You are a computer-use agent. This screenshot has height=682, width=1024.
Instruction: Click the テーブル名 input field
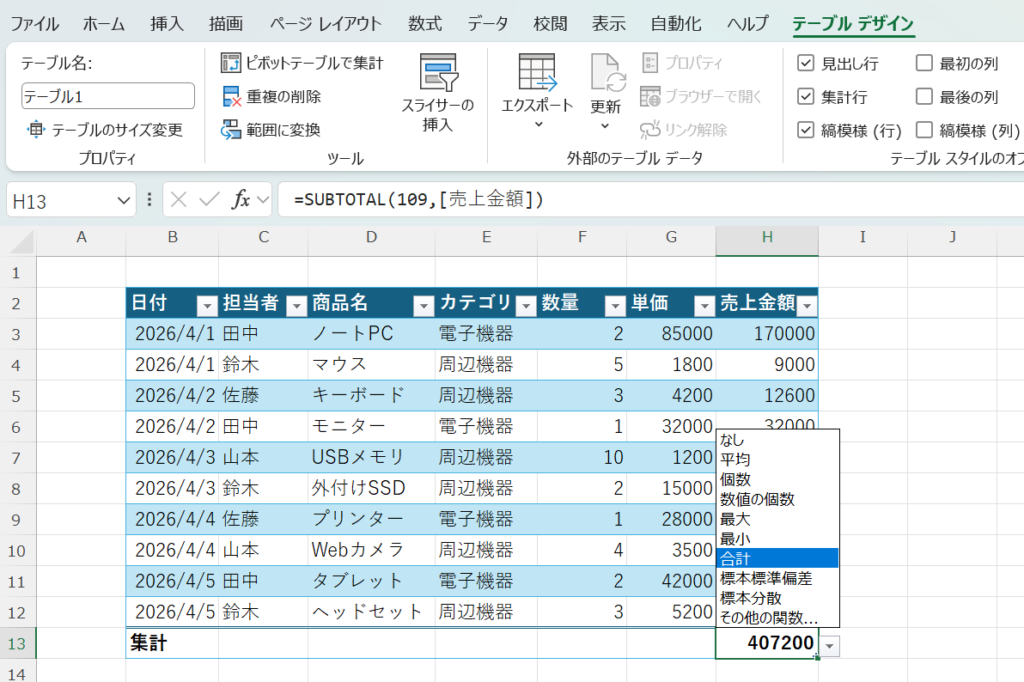[x=108, y=96]
